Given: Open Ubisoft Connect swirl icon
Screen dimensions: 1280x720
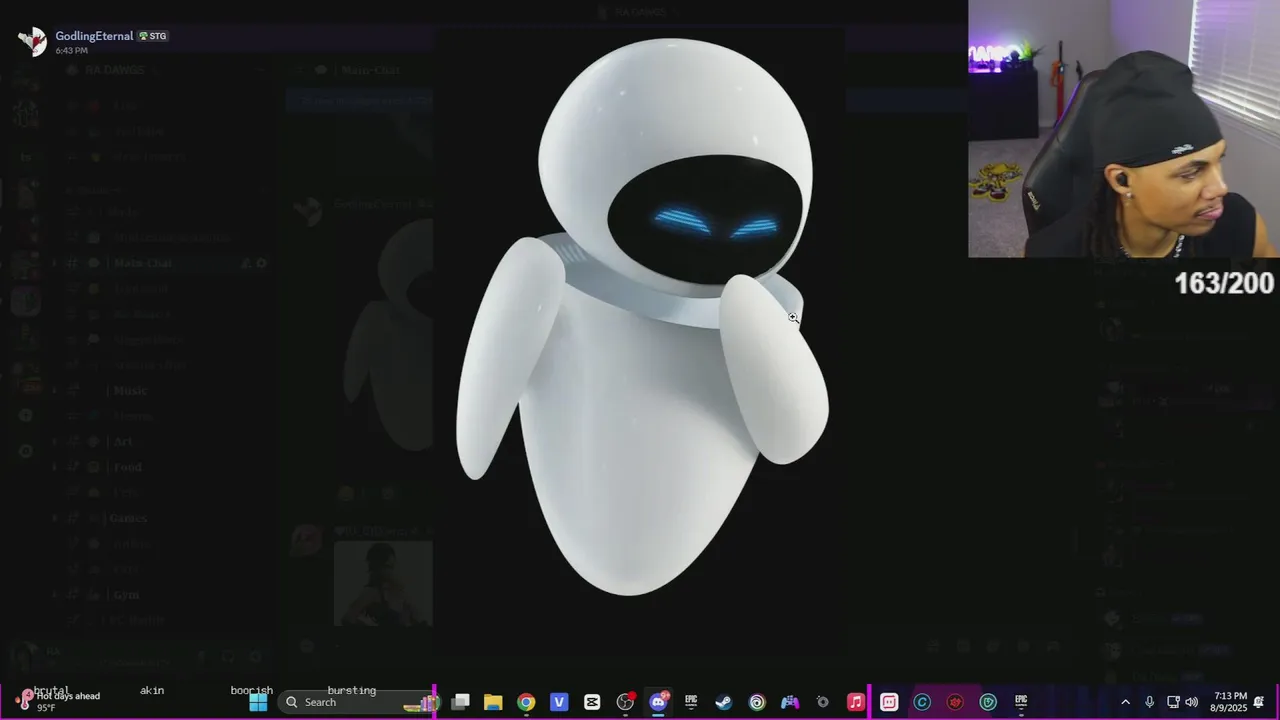Looking at the screenshot, I should (x=757, y=702).
